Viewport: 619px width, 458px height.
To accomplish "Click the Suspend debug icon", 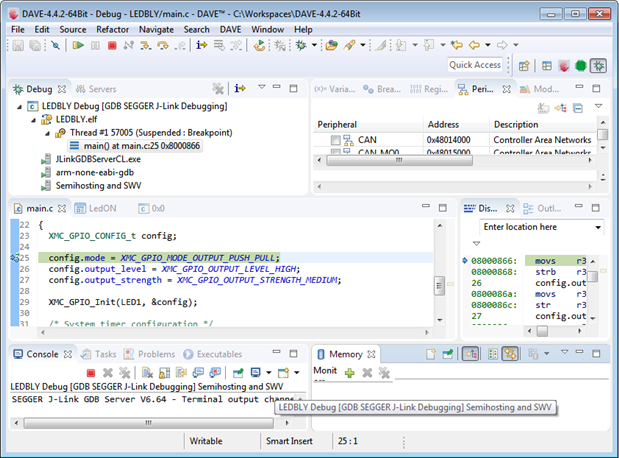I will click(x=95, y=46).
